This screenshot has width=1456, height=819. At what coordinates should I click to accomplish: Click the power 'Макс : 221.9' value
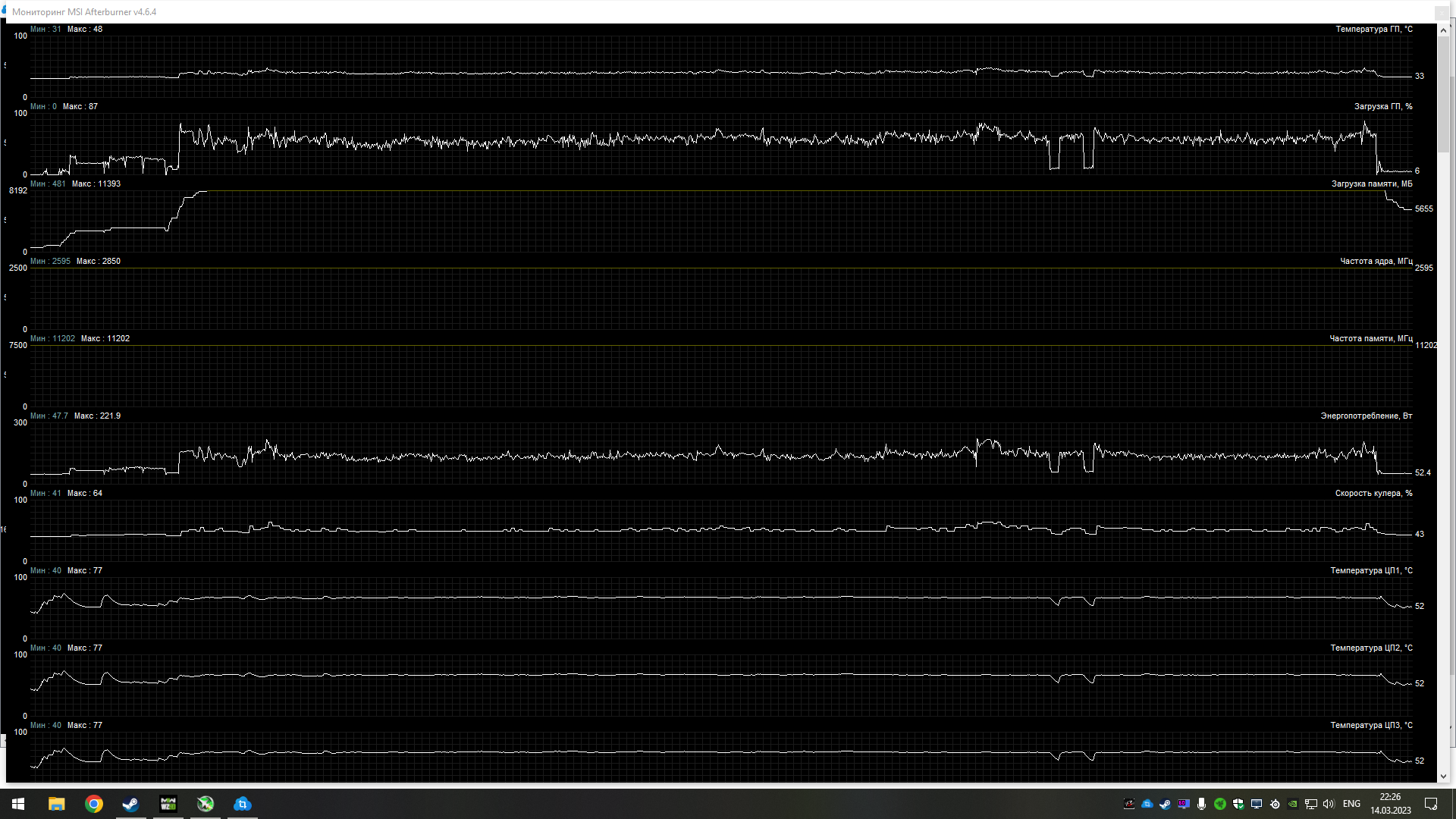pyautogui.click(x=97, y=416)
